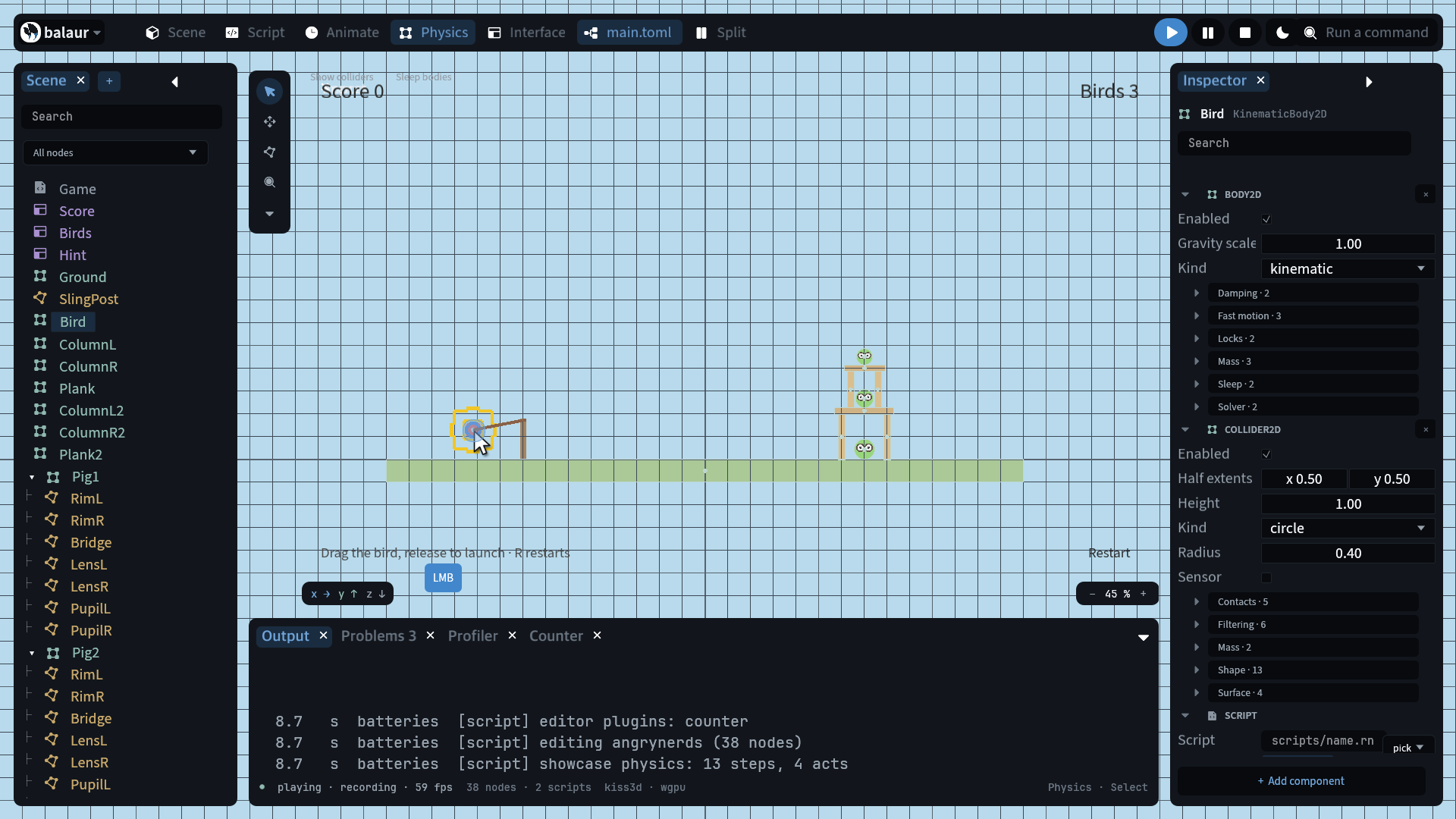Image resolution: width=1456 pixels, height=819 pixels.
Task: Toggle Body2D Enabled checkbox
Action: click(x=1266, y=219)
